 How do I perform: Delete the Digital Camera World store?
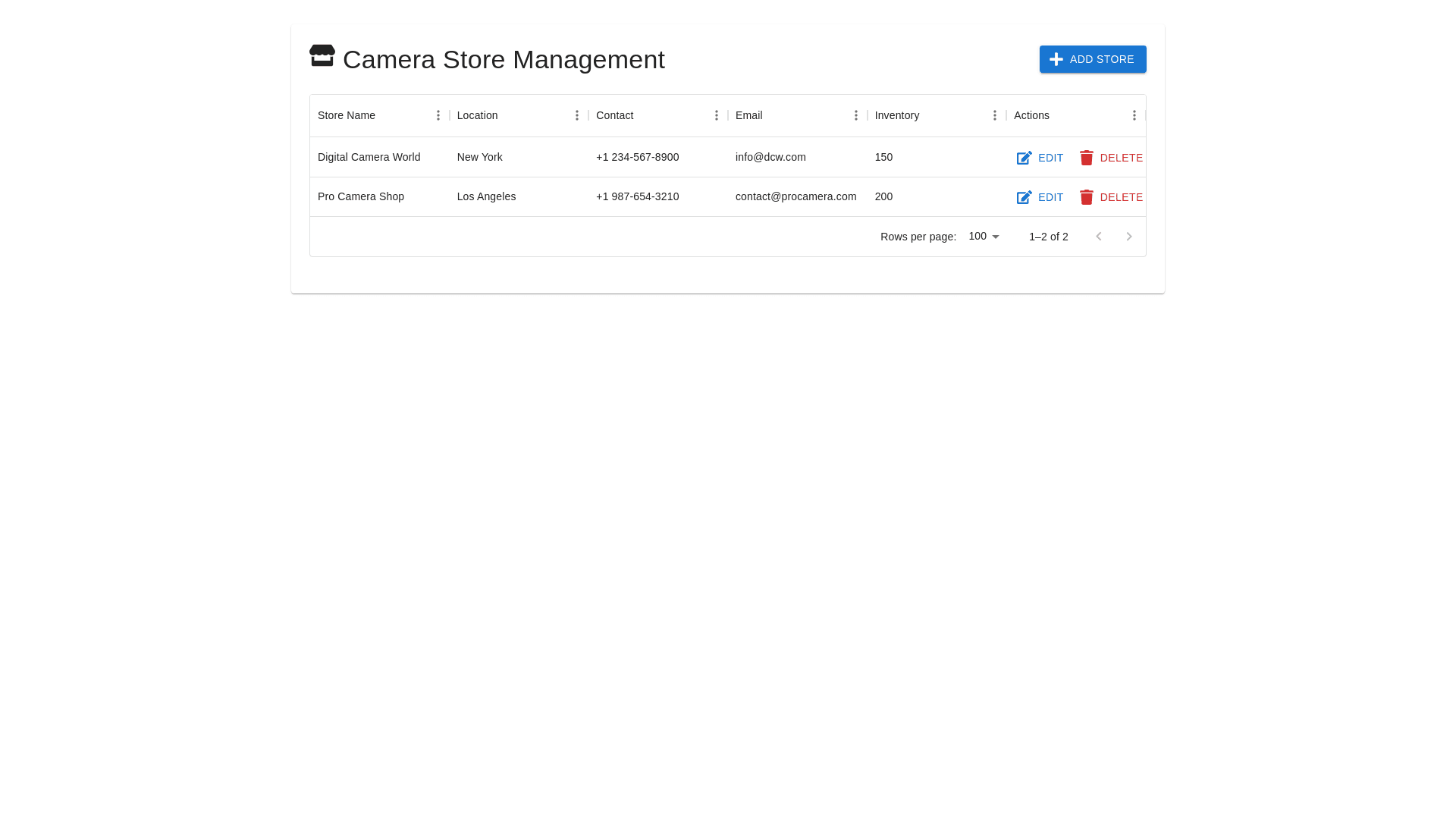click(1111, 158)
